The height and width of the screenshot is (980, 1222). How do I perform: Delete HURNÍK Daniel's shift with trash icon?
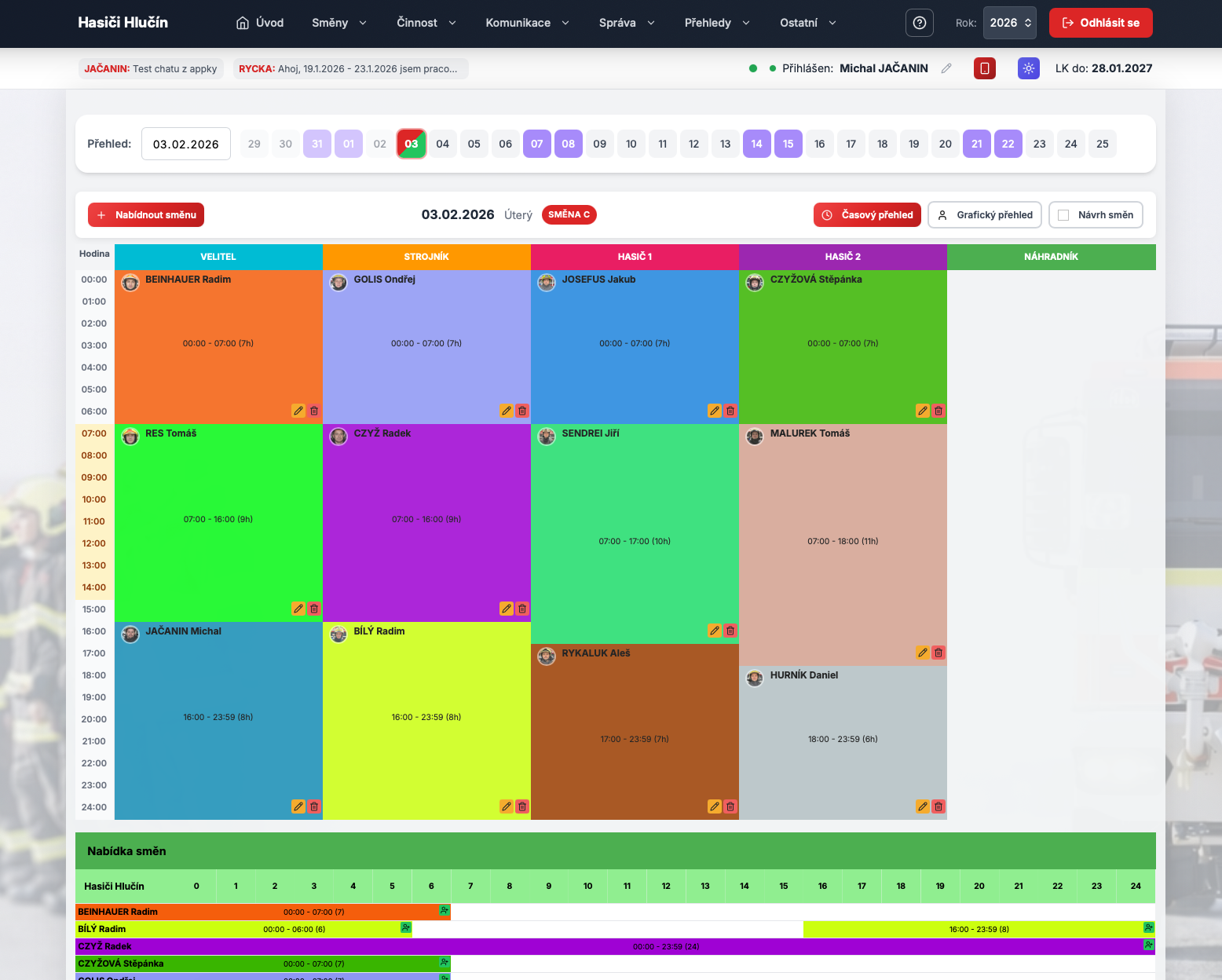tap(938, 806)
